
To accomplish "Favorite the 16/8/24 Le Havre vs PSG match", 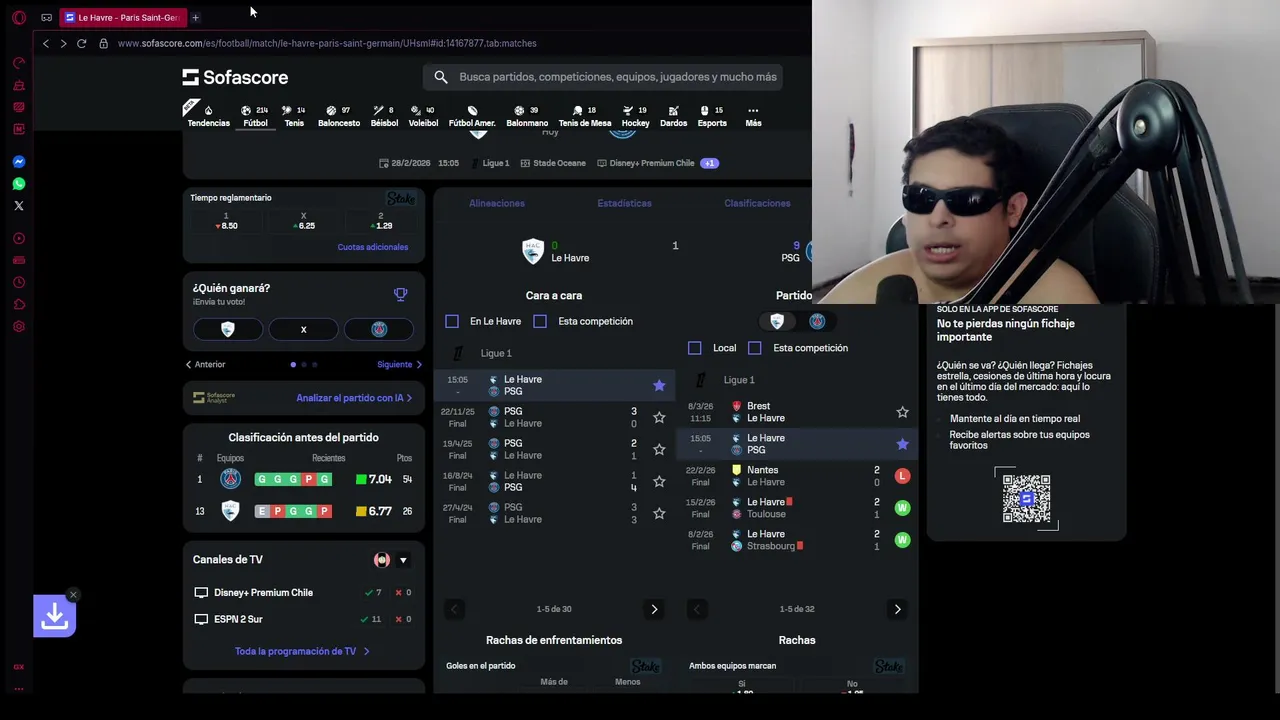I will (659, 481).
